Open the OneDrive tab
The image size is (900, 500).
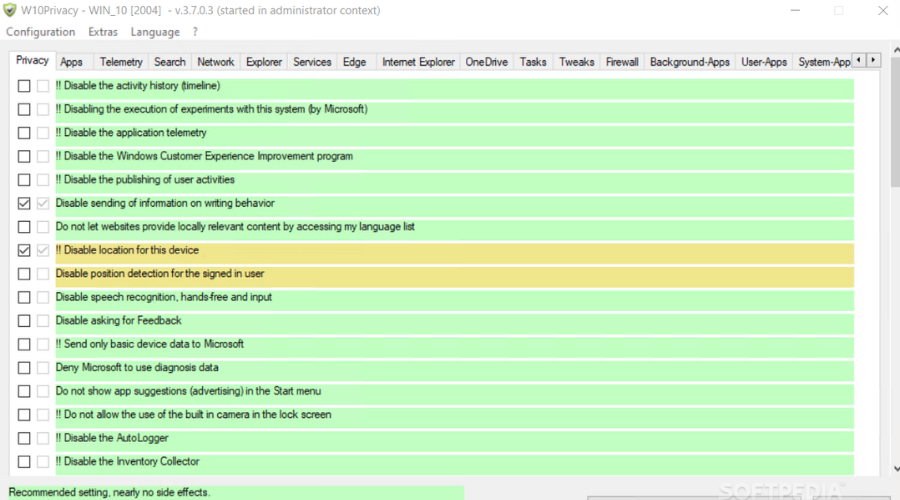click(x=487, y=62)
